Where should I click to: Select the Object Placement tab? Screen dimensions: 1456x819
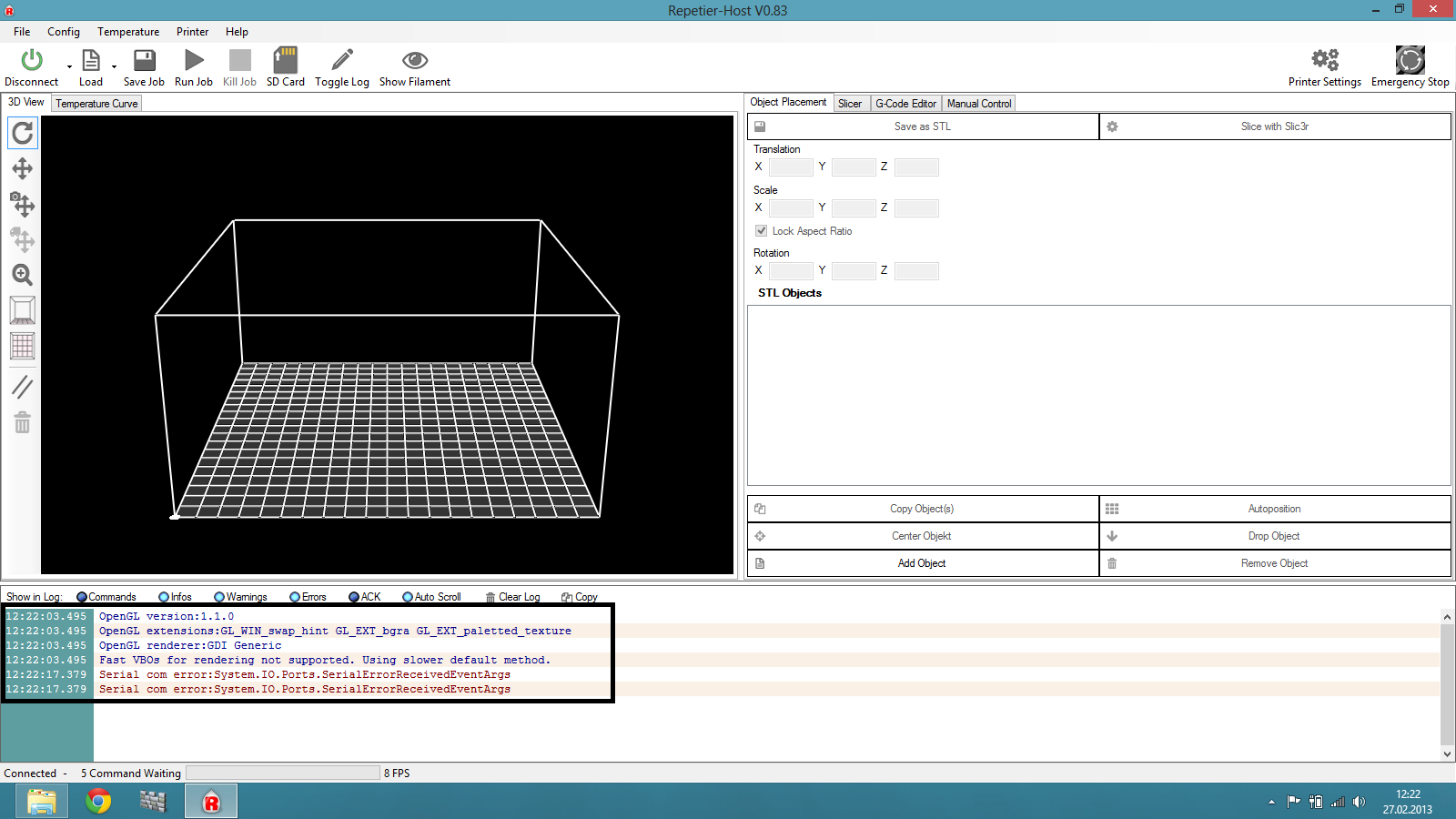[788, 102]
